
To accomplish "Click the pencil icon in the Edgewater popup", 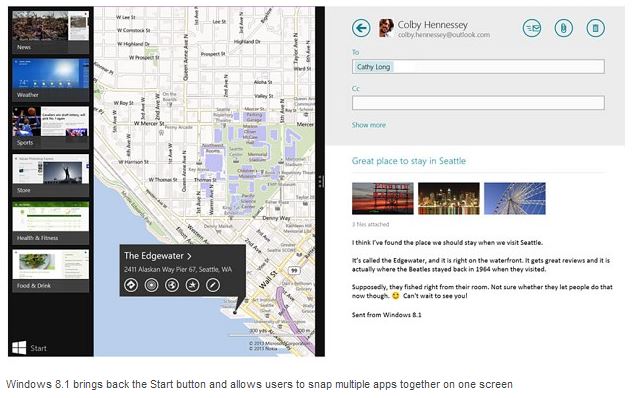I will (213, 285).
